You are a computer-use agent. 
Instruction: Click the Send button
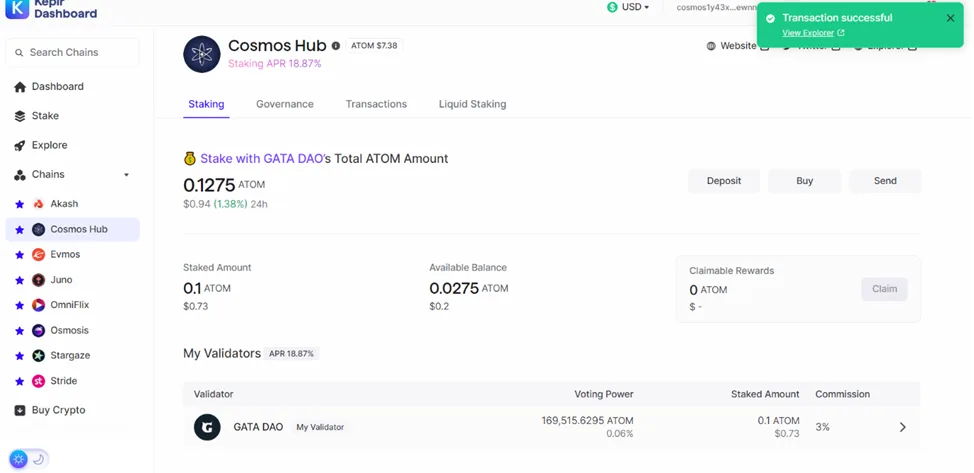(885, 181)
